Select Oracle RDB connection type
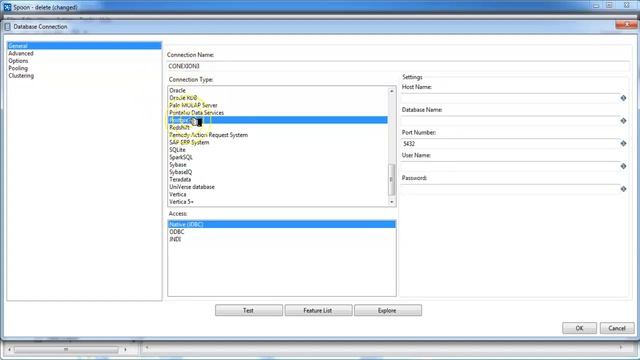The height and width of the screenshot is (360, 640). coord(183,98)
